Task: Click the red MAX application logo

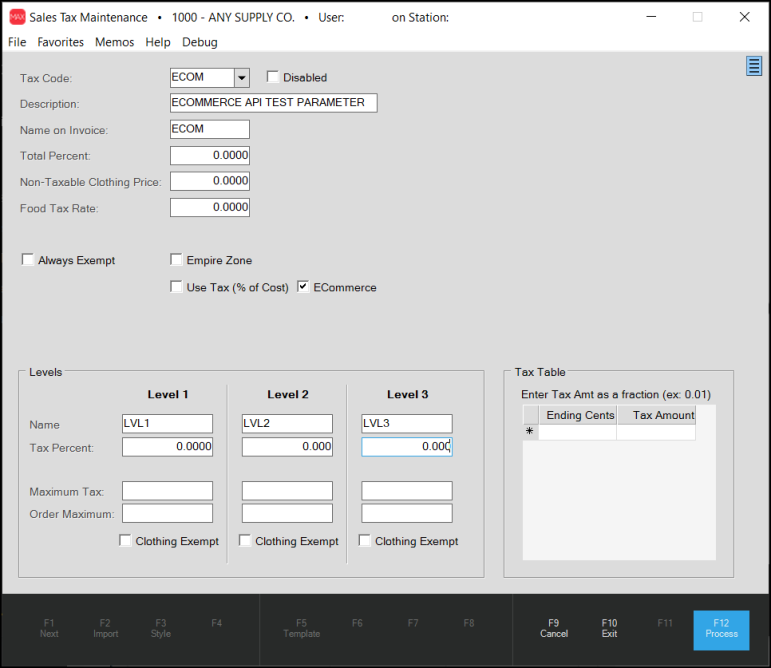Action: pyautogui.click(x=17, y=17)
